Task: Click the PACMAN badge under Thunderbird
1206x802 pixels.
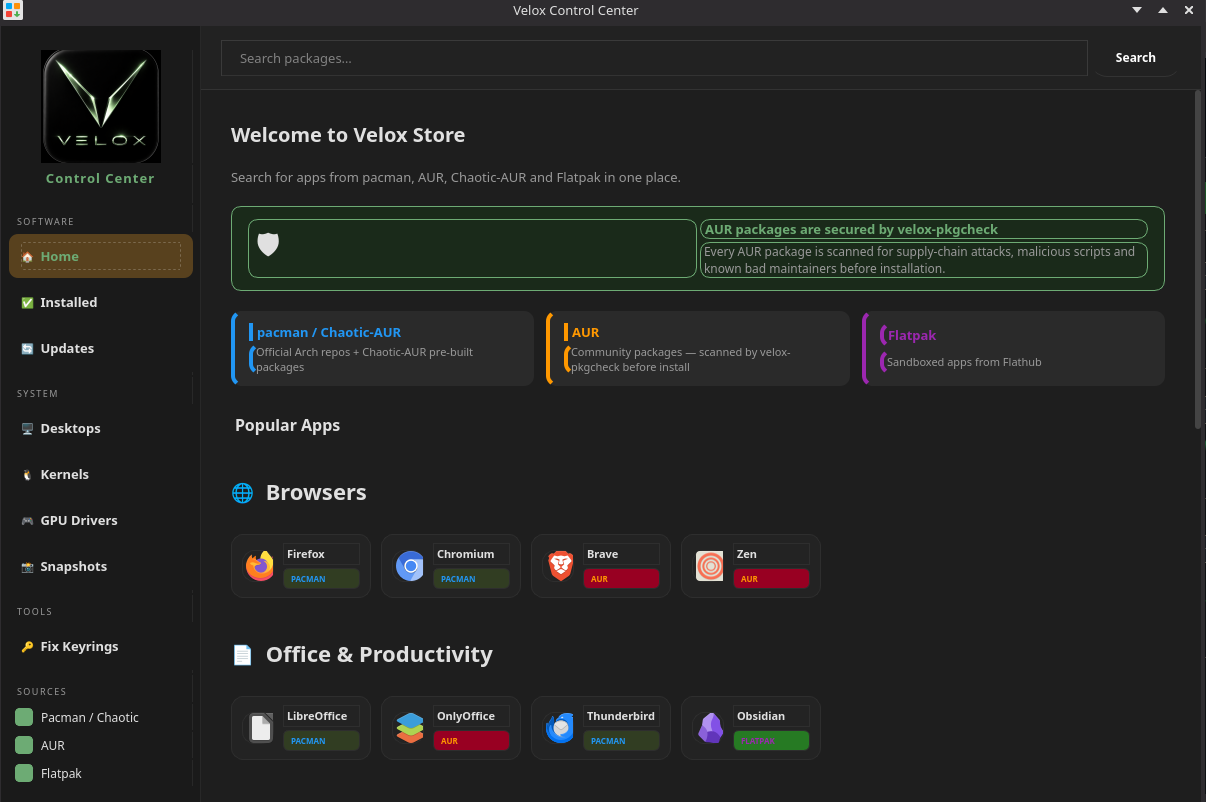Action: 621,741
